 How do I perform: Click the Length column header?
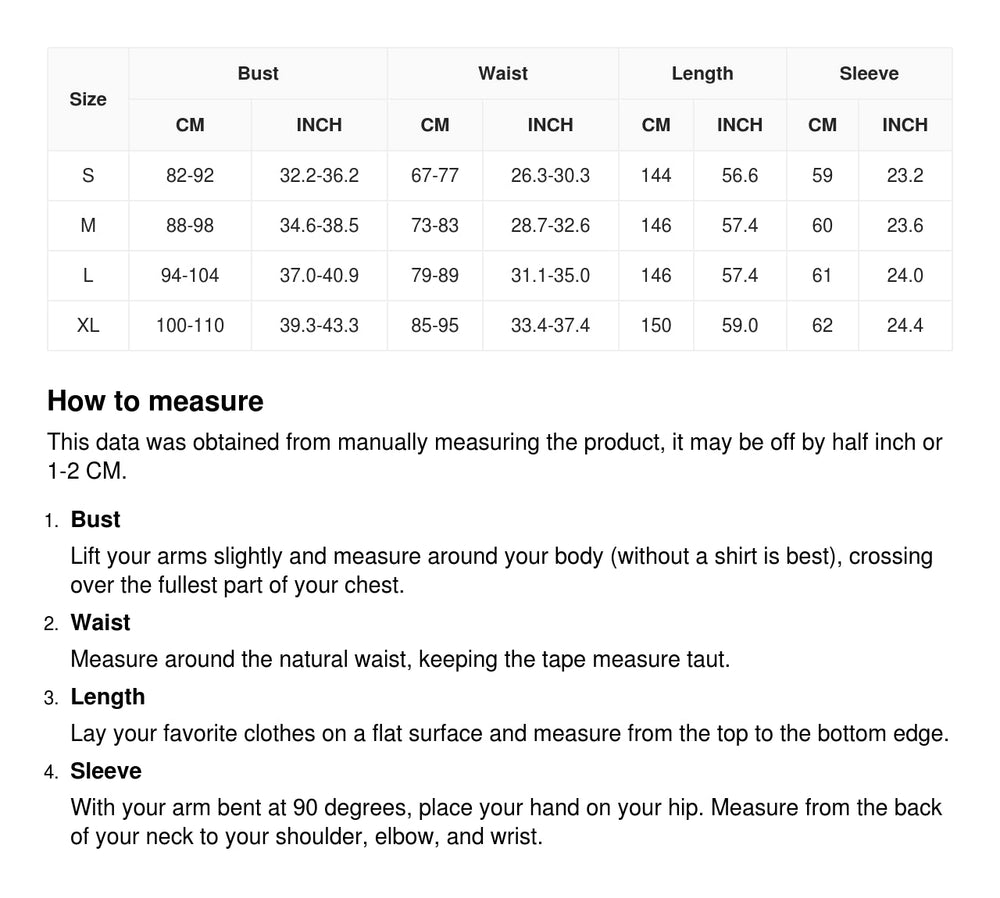(702, 74)
